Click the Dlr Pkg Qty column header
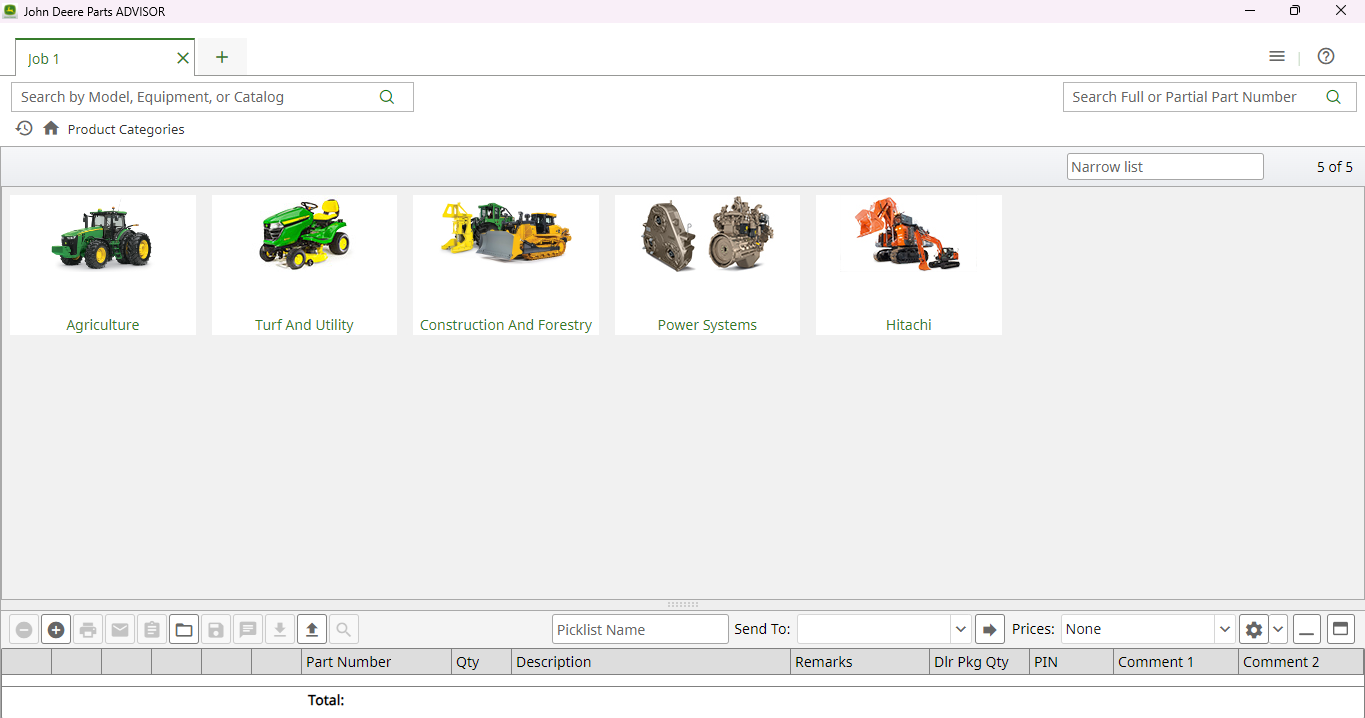Viewport: 1365px width, 718px height. pos(979,662)
